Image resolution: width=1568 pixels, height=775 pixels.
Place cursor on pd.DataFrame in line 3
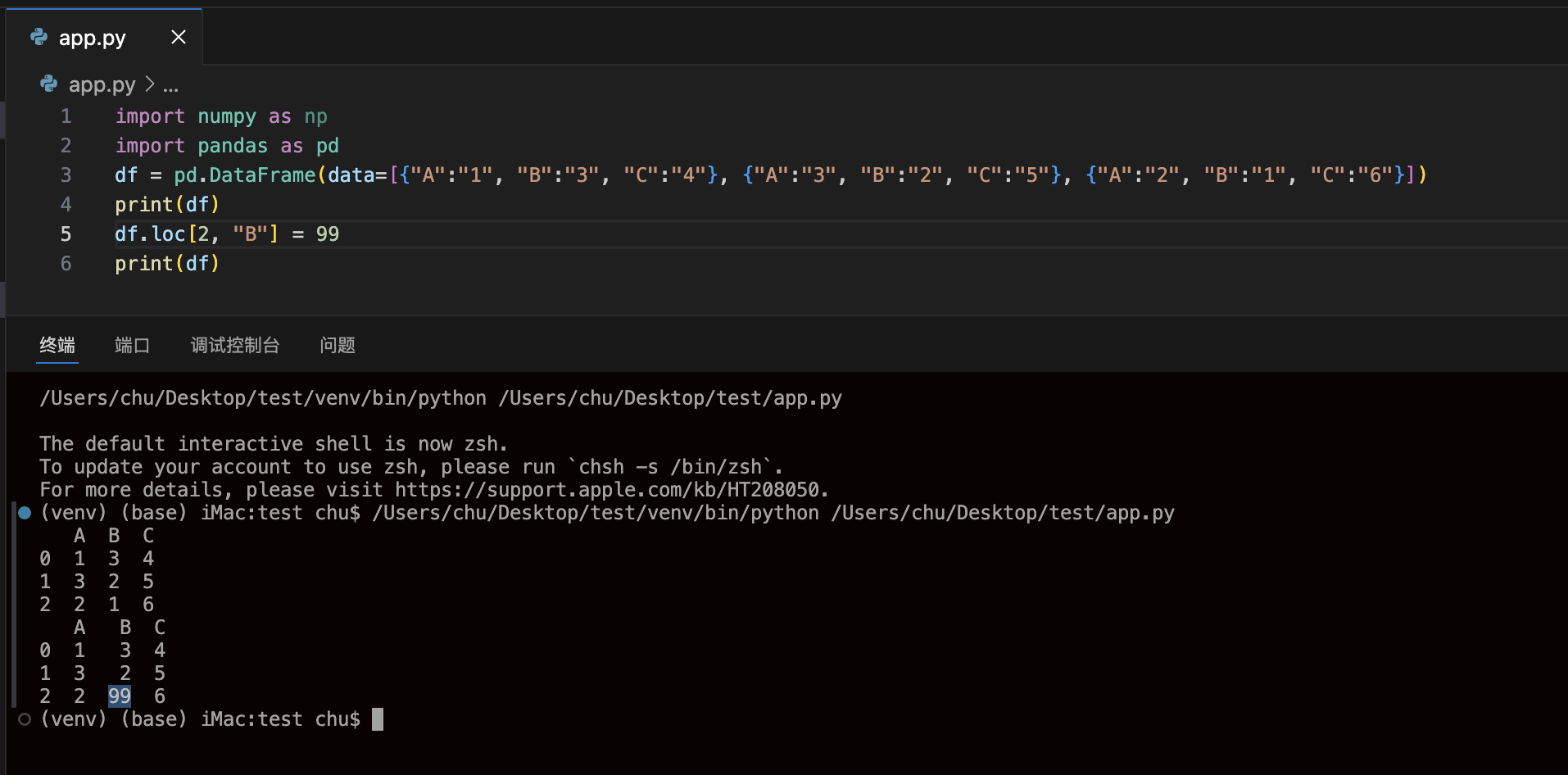(245, 175)
